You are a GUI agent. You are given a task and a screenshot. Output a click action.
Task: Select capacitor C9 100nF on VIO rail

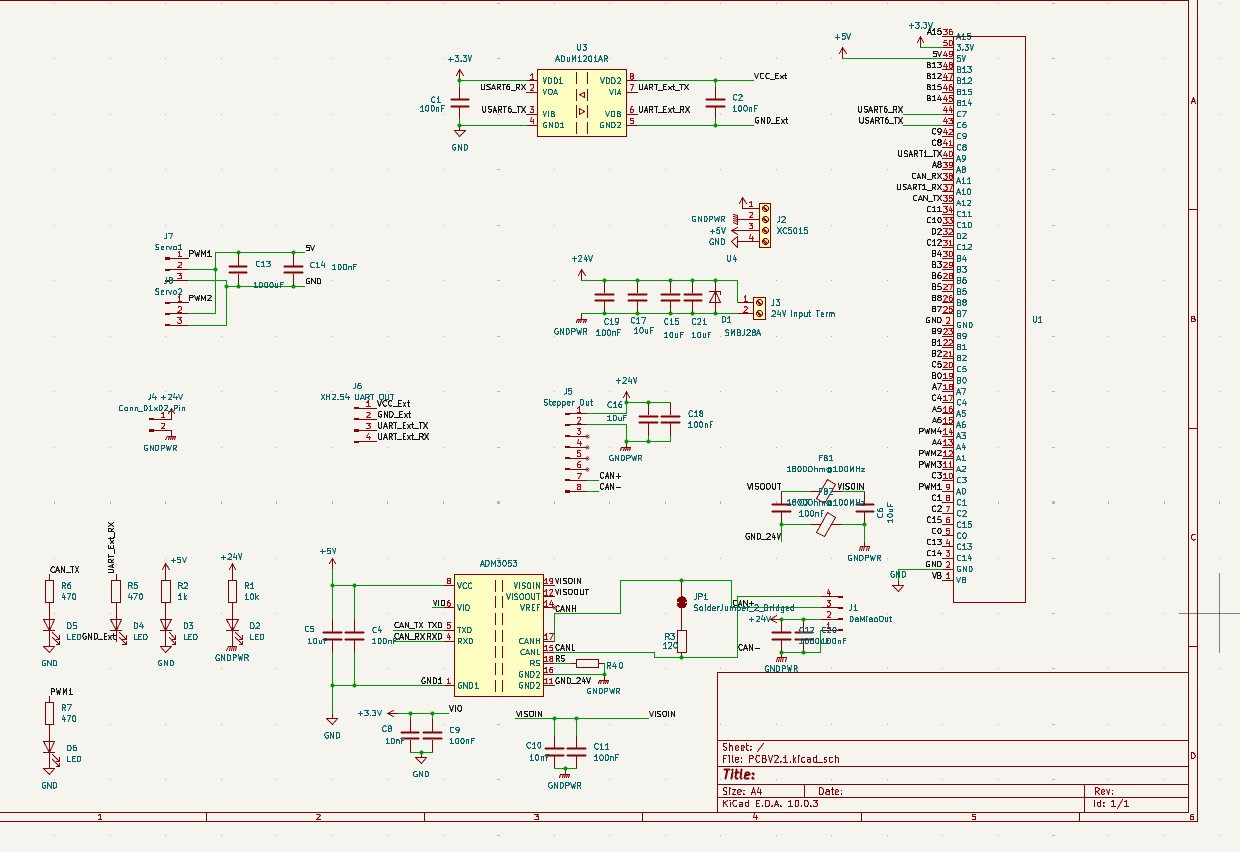pyautogui.click(x=432, y=736)
